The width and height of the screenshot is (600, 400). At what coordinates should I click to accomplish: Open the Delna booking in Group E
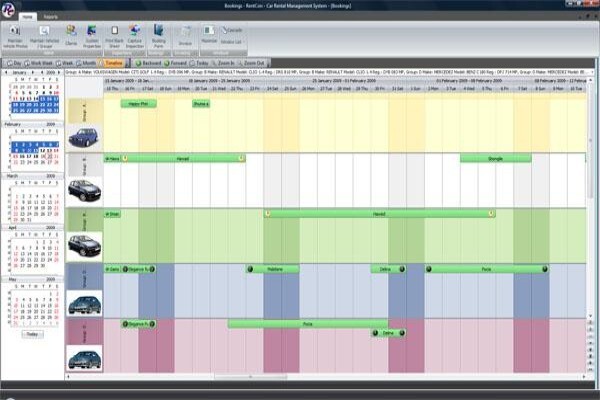pyautogui.click(x=388, y=333)
